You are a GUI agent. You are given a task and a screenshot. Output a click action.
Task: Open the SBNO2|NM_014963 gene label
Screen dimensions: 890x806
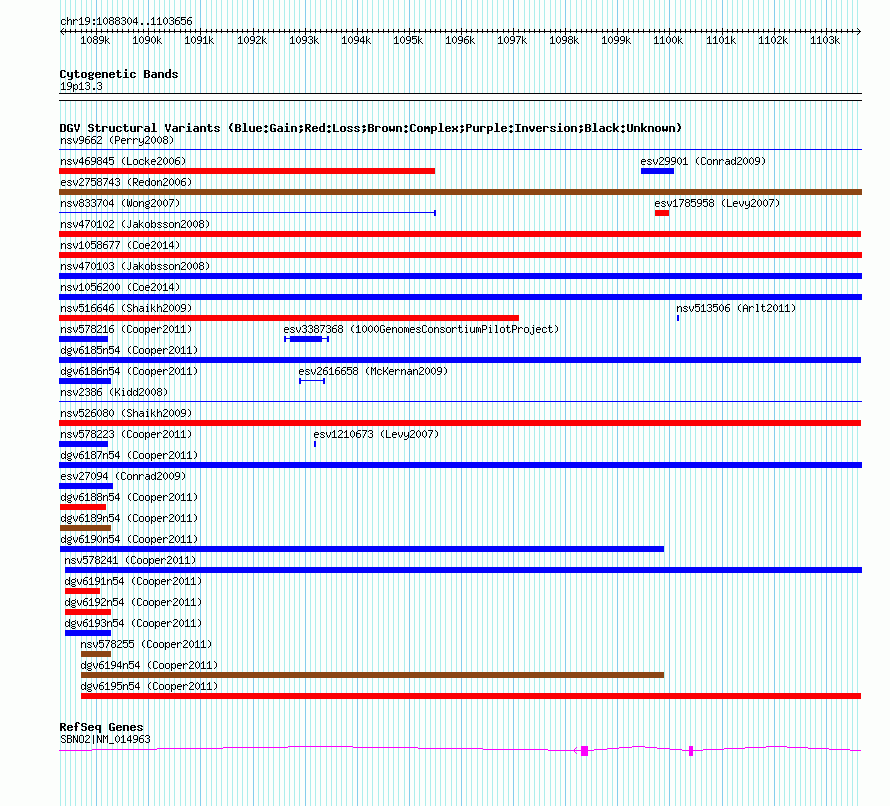tap(105, 739)
